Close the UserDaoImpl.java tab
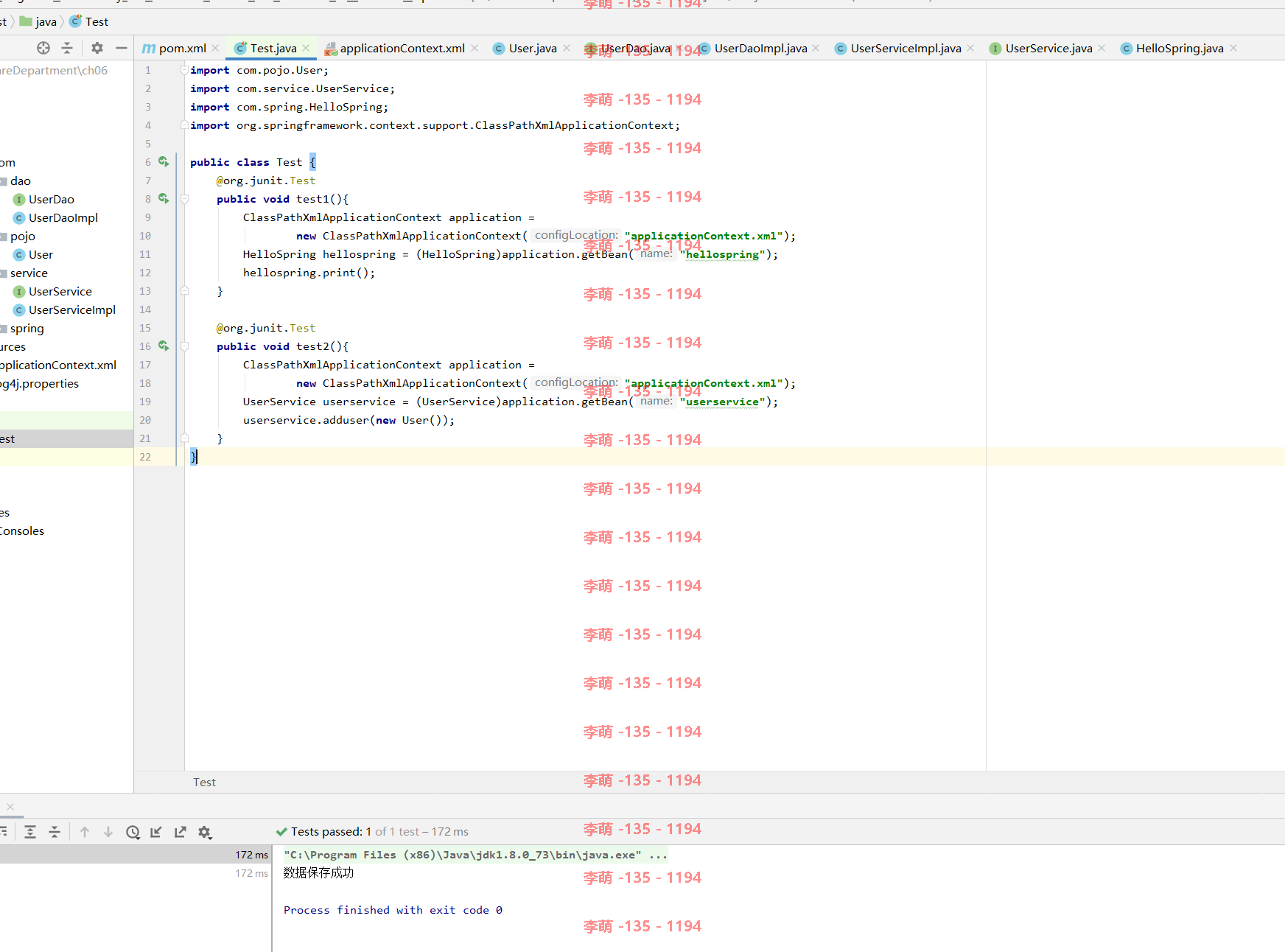 pos(816,48)
